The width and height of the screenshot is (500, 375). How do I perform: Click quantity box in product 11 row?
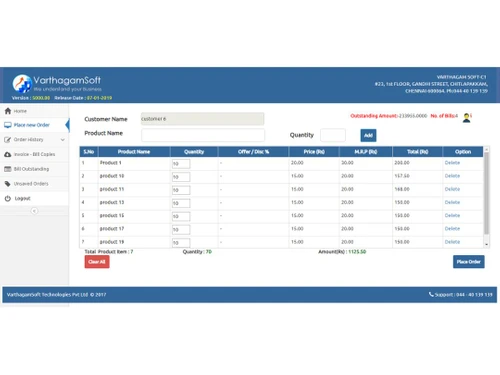coord(181,190)
